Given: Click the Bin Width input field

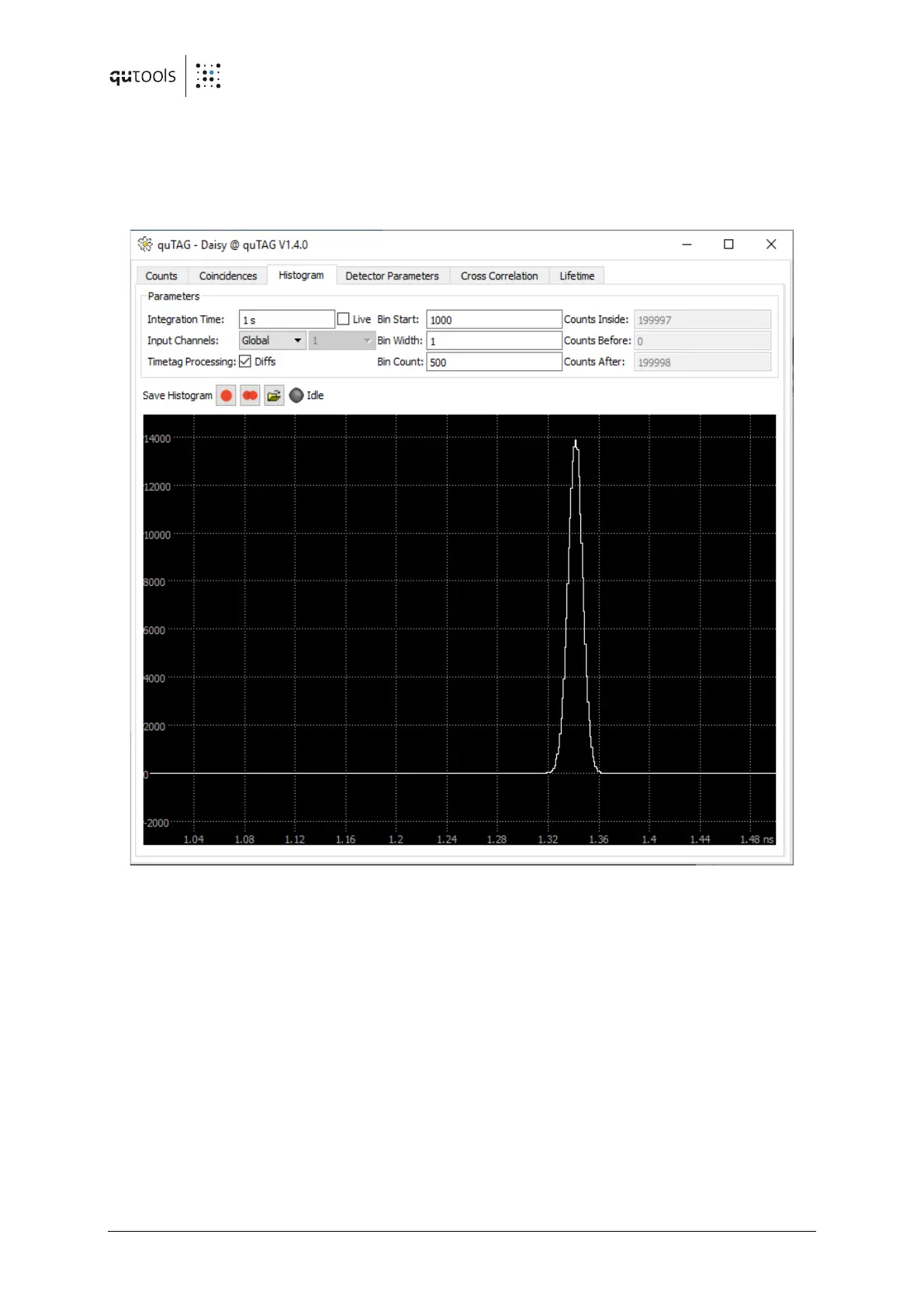Looking at the screenshot, I should [493, 341].
